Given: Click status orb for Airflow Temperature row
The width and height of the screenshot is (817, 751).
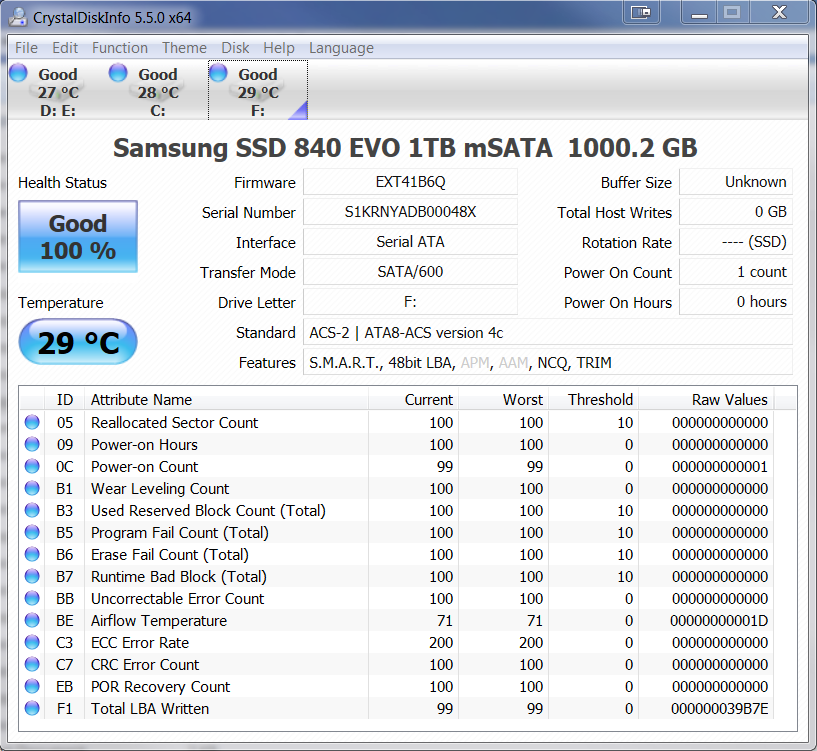Looking at the screenshot, I should 32,621.
